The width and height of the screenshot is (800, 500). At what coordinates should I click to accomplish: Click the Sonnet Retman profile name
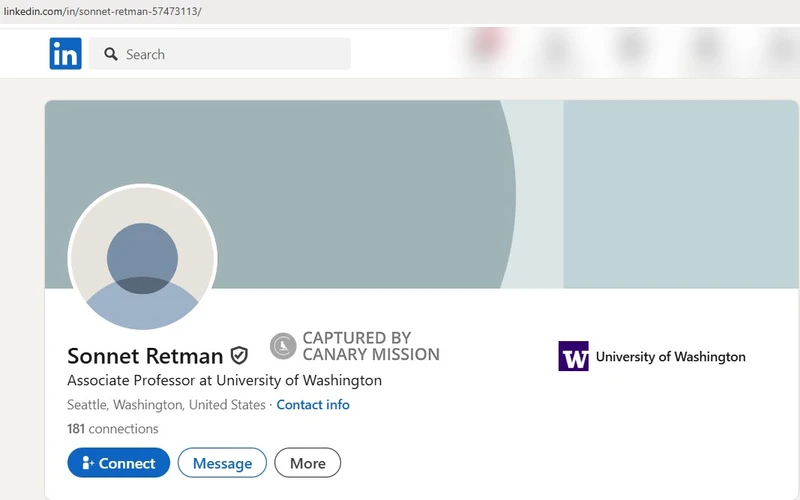(145, 356)
